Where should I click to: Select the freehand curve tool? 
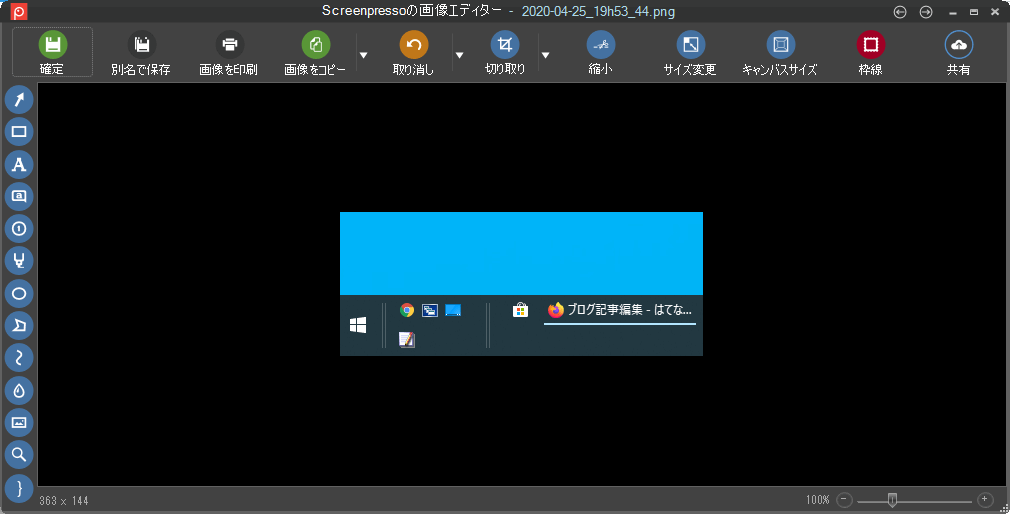(x=19, y=357)
